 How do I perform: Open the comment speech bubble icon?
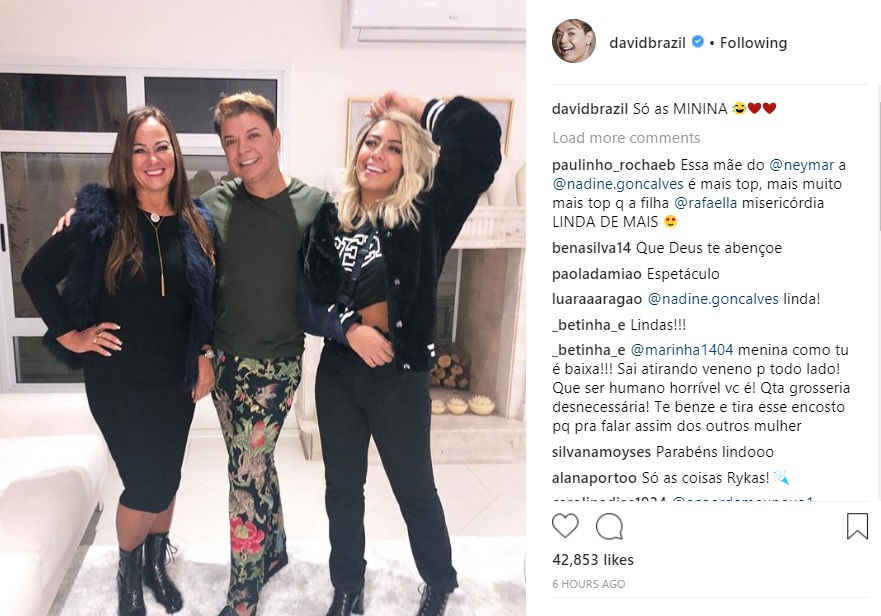(609, 527)
